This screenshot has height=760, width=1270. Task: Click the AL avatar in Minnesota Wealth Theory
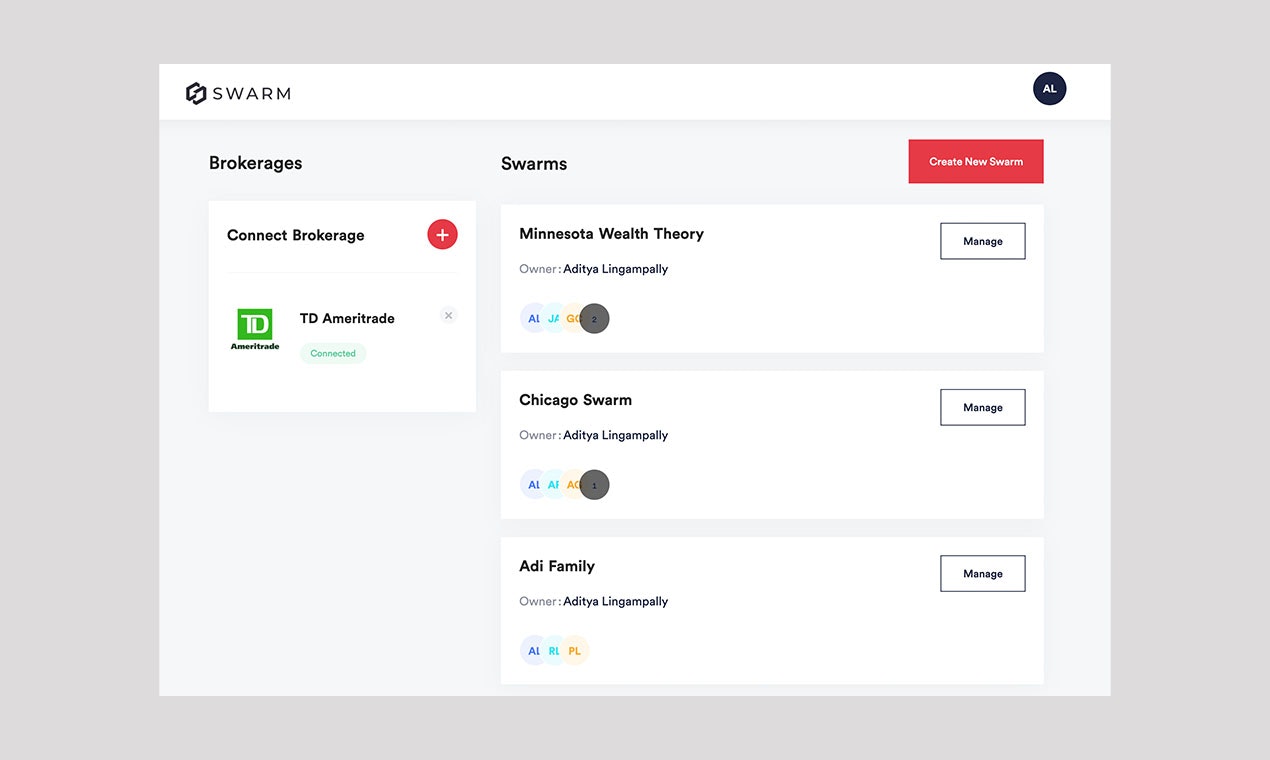click(x=533, y=318)
